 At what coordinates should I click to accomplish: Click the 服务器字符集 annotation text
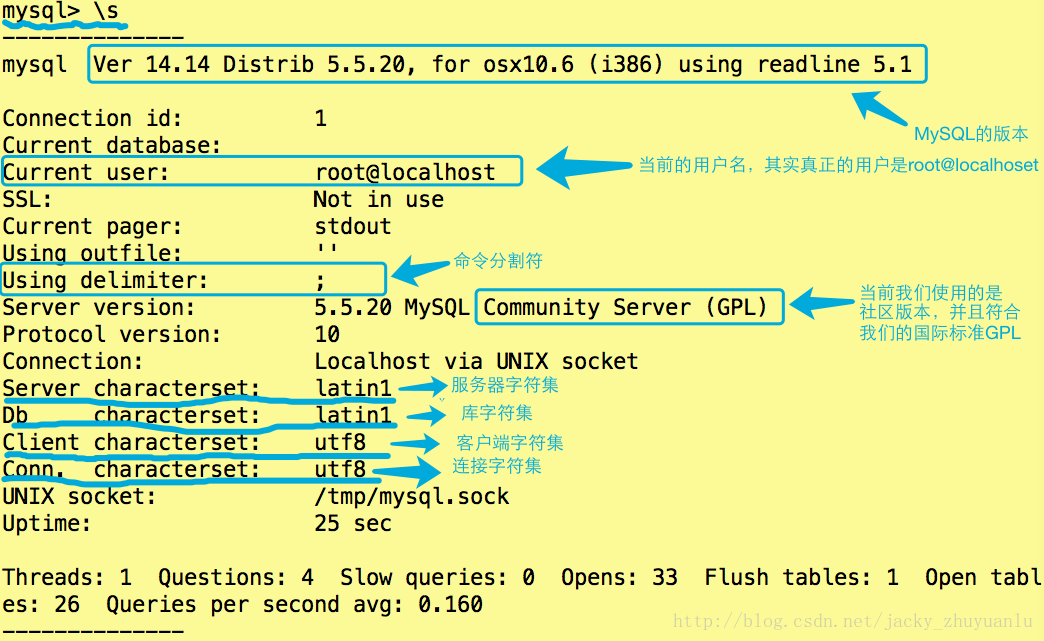504,385
